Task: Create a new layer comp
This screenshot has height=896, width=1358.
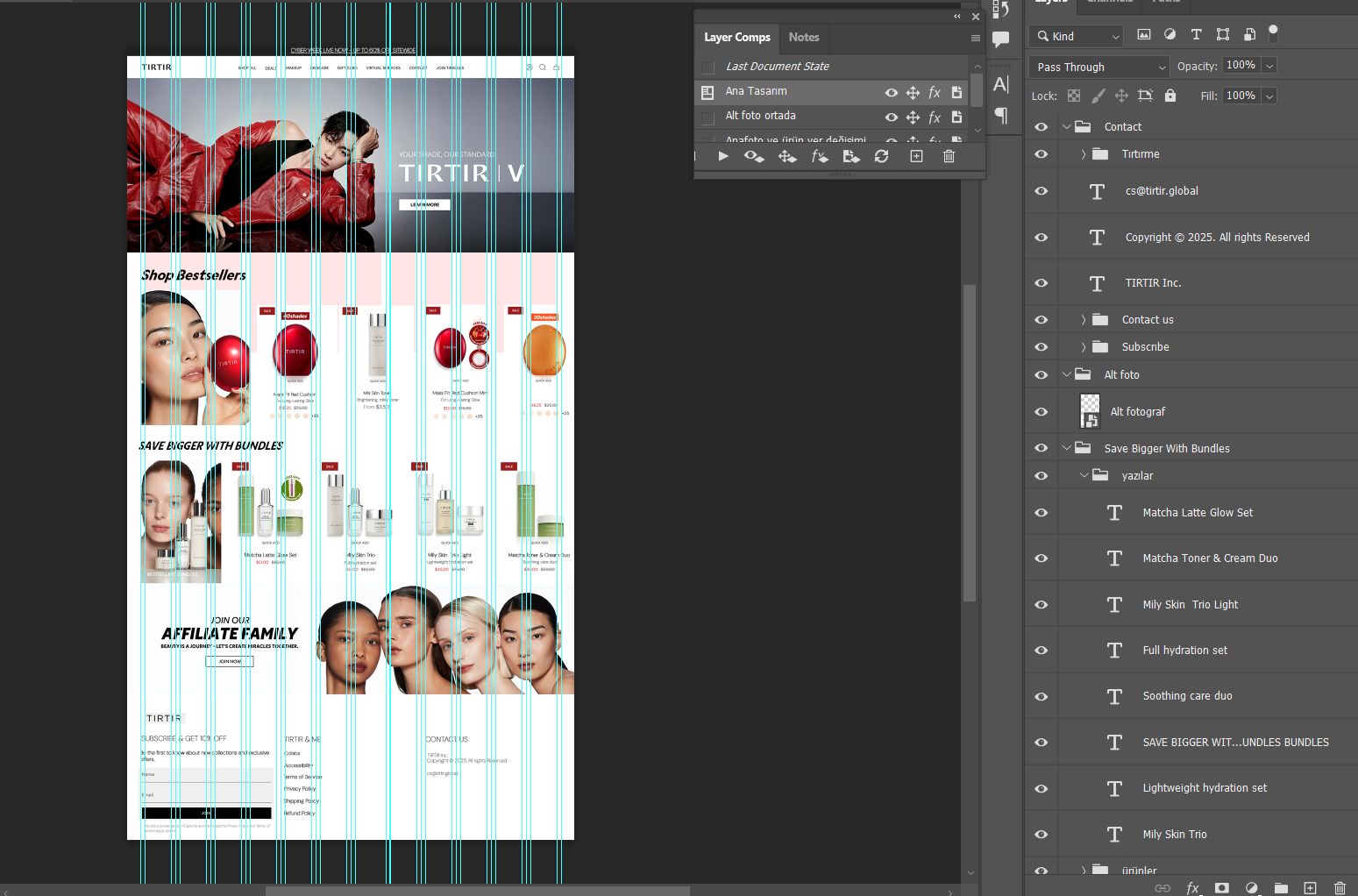Action: pyautogui.click(x=916, y=156)
